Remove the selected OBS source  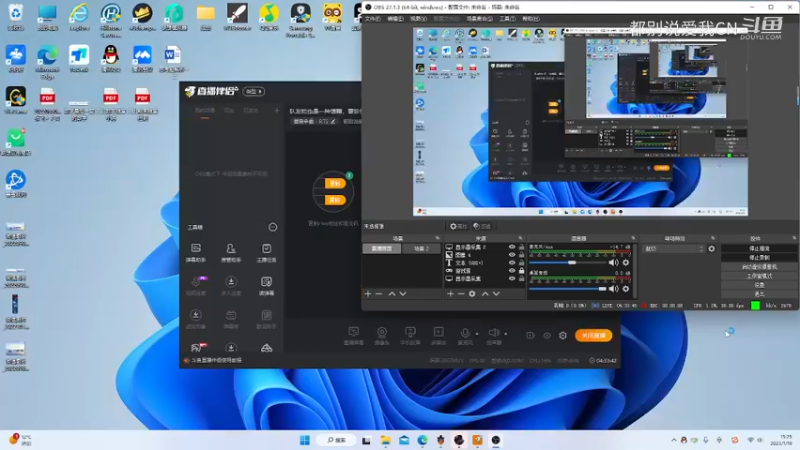(x=461, y=294)
